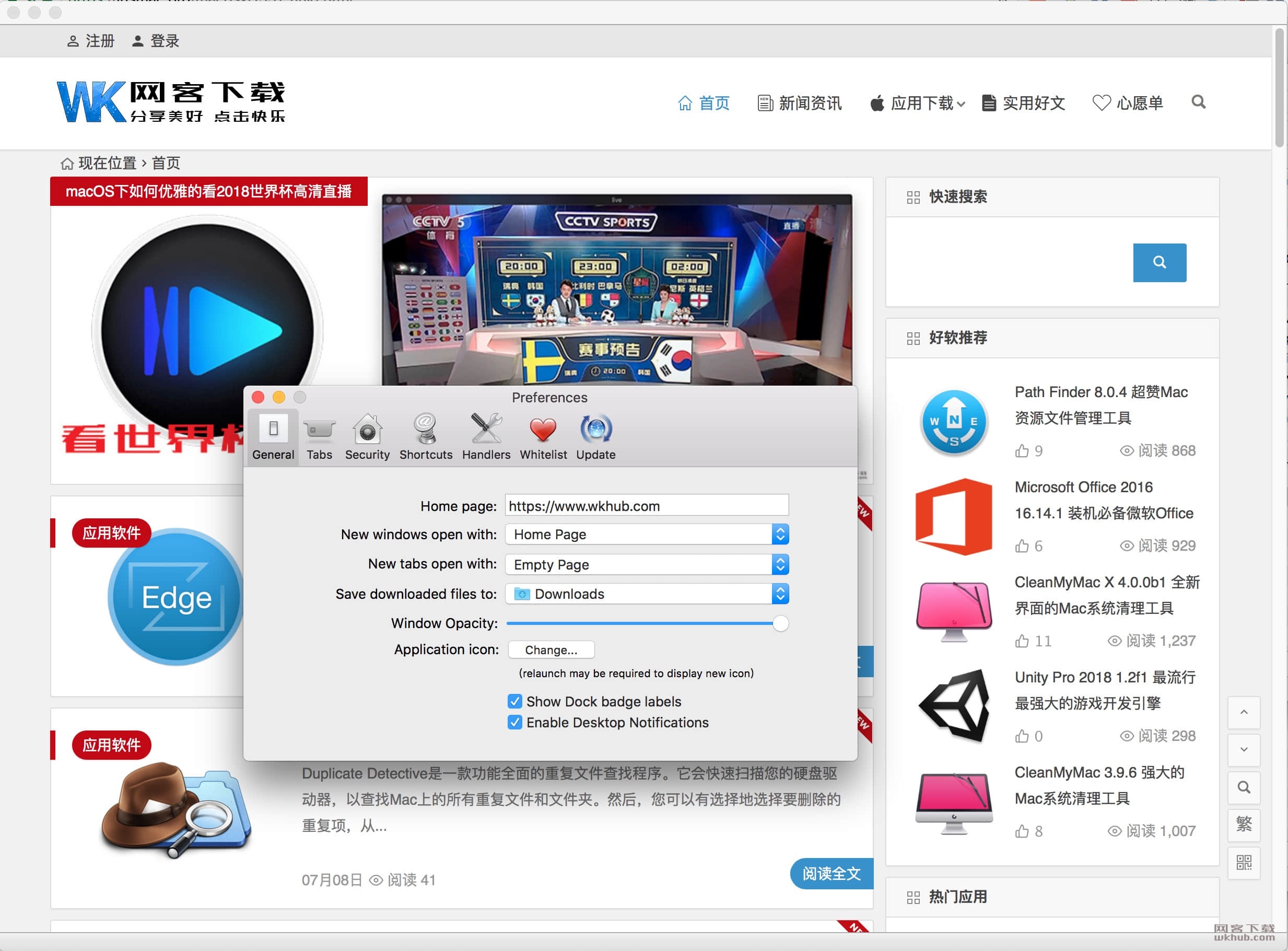Click the browser window vertical scrollbar

[x=1279, y=86]
